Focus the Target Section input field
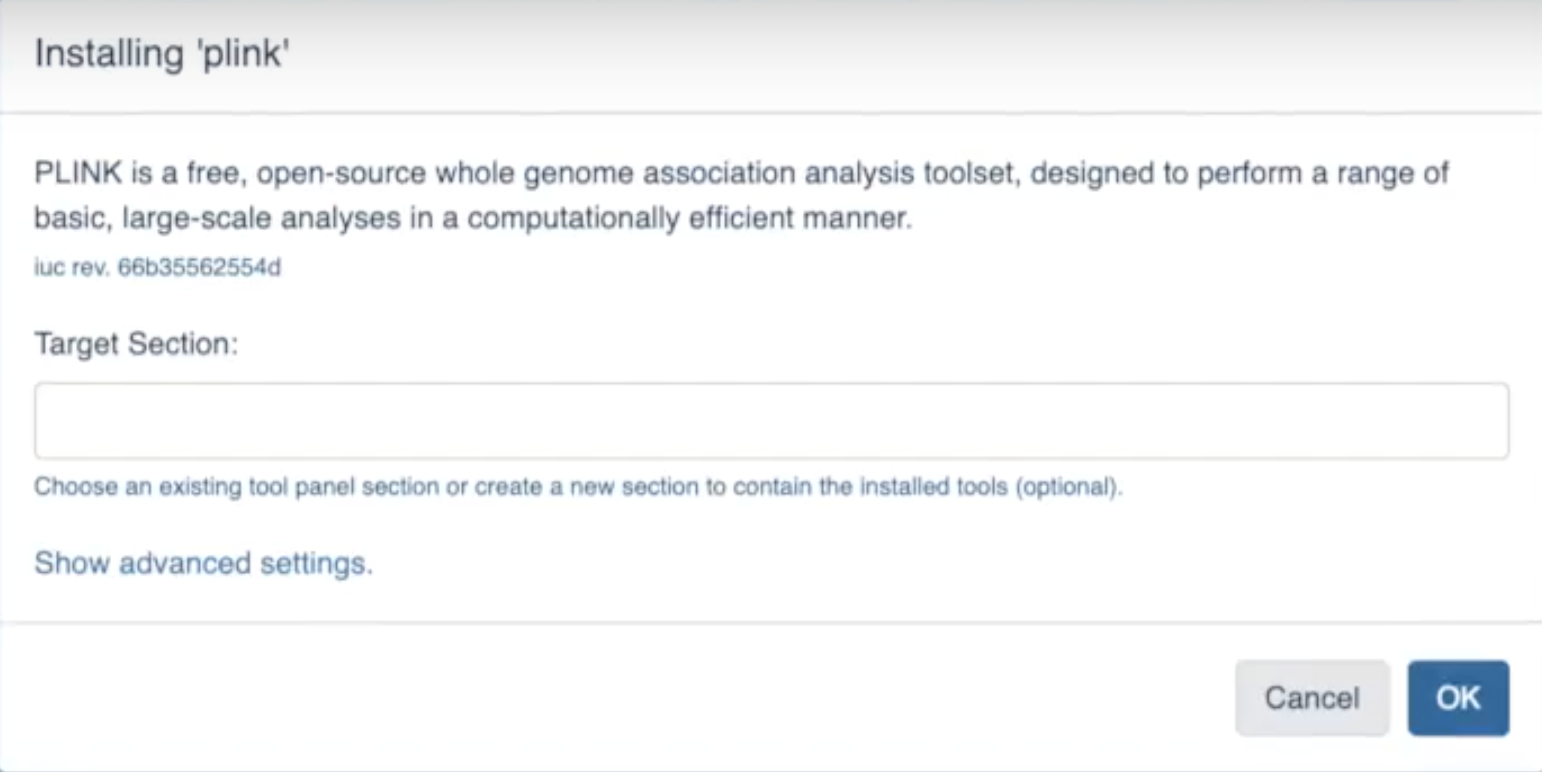The width and height of the screenshot is (1542, 772). pyautogui.click(x=771, y=421)
